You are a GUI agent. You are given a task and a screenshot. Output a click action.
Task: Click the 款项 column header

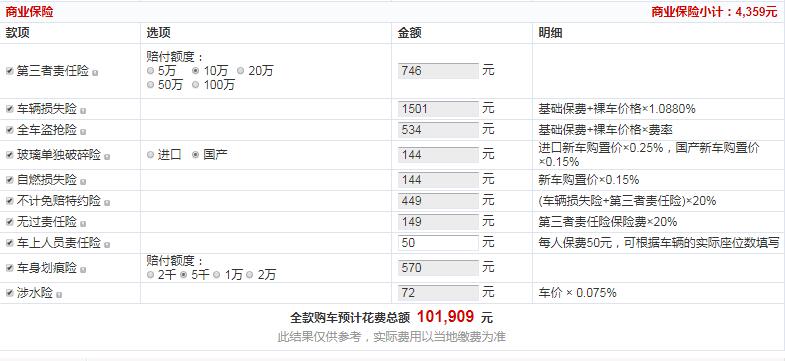coord(18,33)
